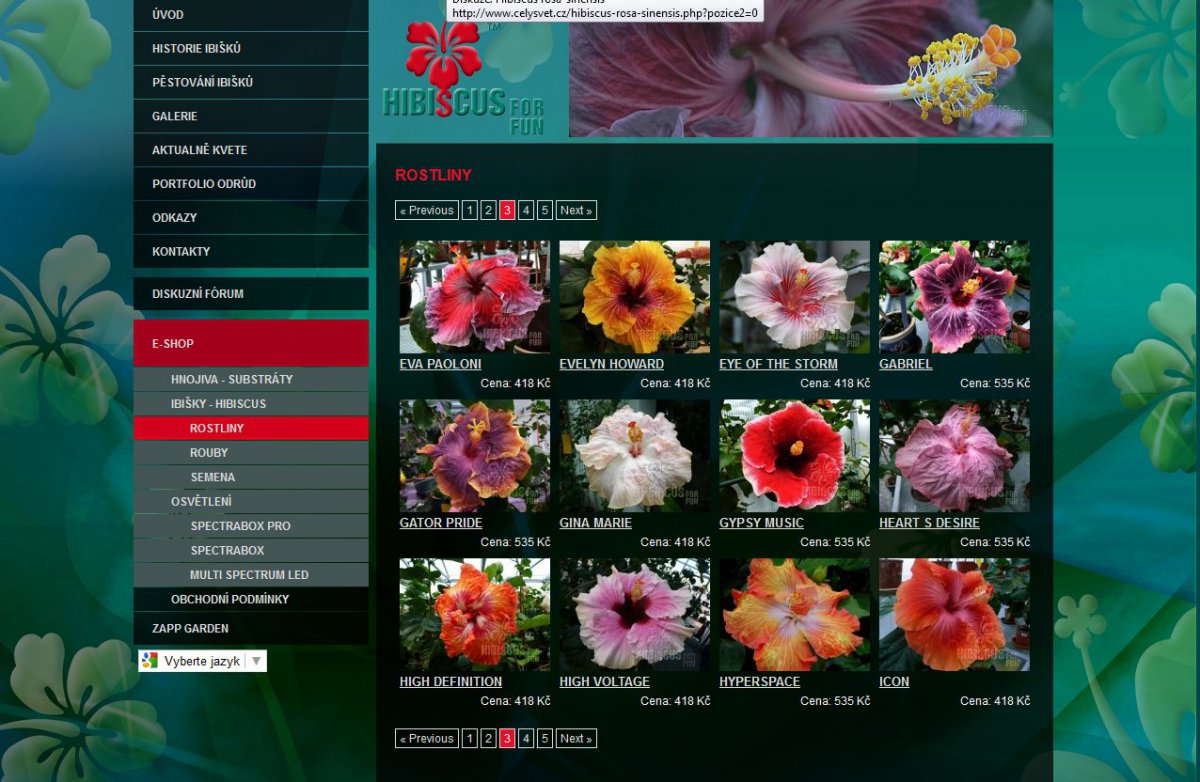Open the ODKAZY page
The height and width of the screenshot is (782, 1200).
[251, 217]
